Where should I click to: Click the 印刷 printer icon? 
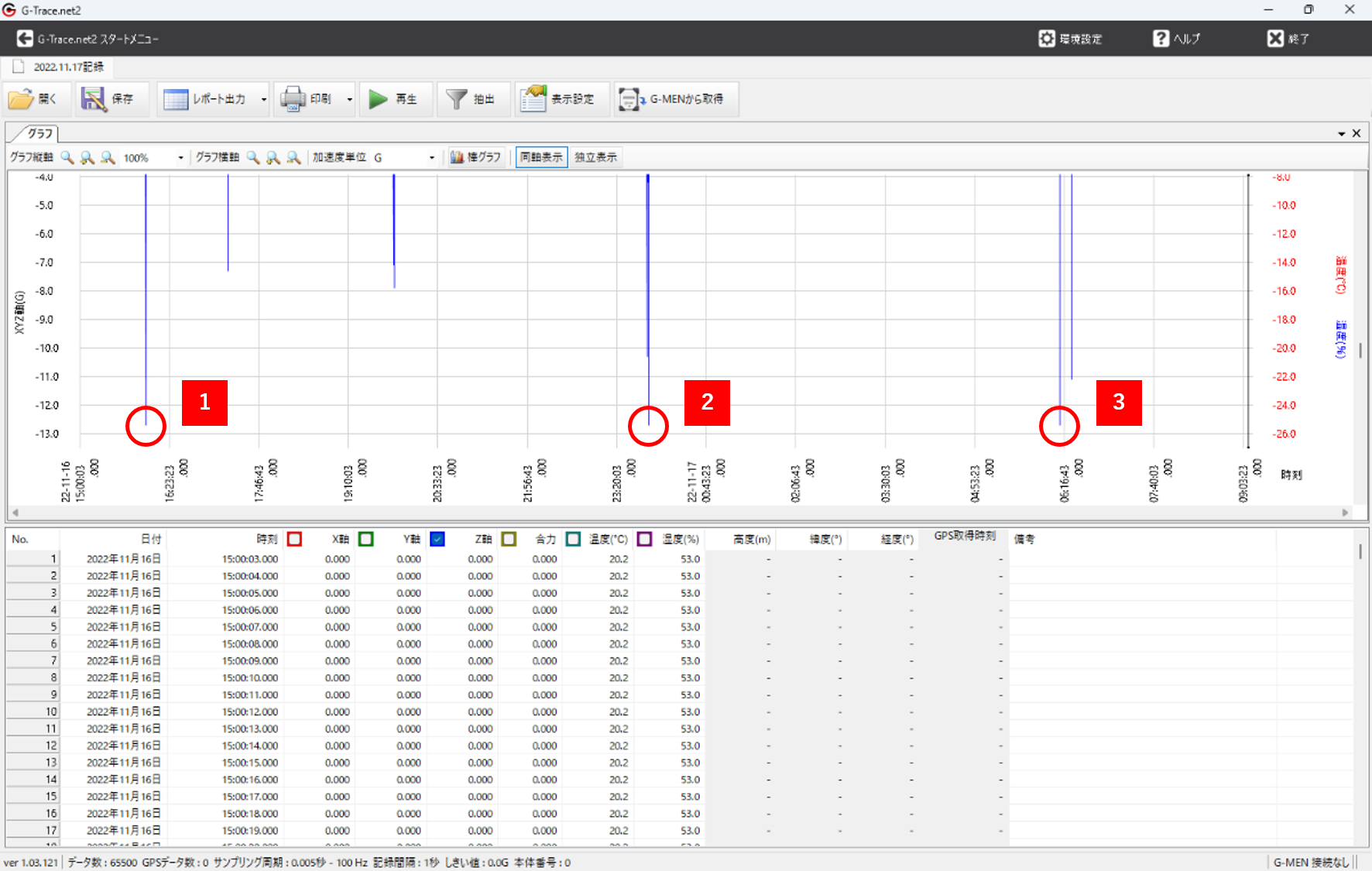point(293,99)
